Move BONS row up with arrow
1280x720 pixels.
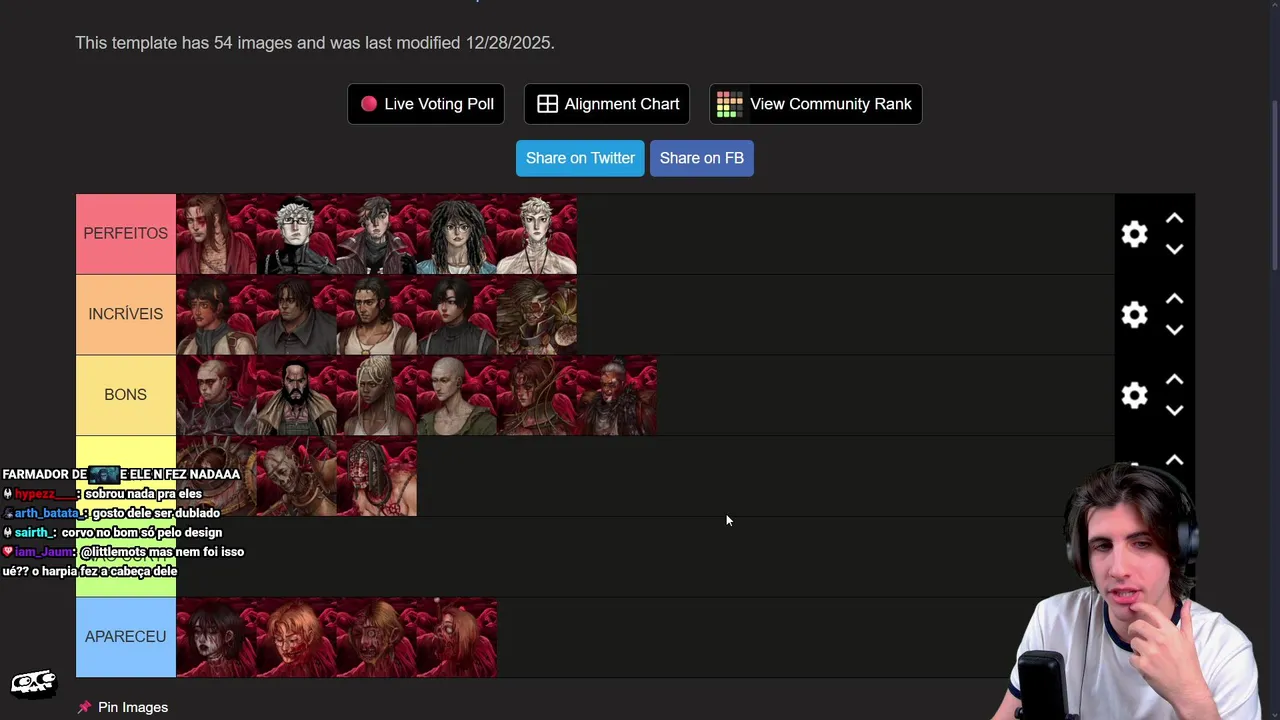tap(1175, 380)
